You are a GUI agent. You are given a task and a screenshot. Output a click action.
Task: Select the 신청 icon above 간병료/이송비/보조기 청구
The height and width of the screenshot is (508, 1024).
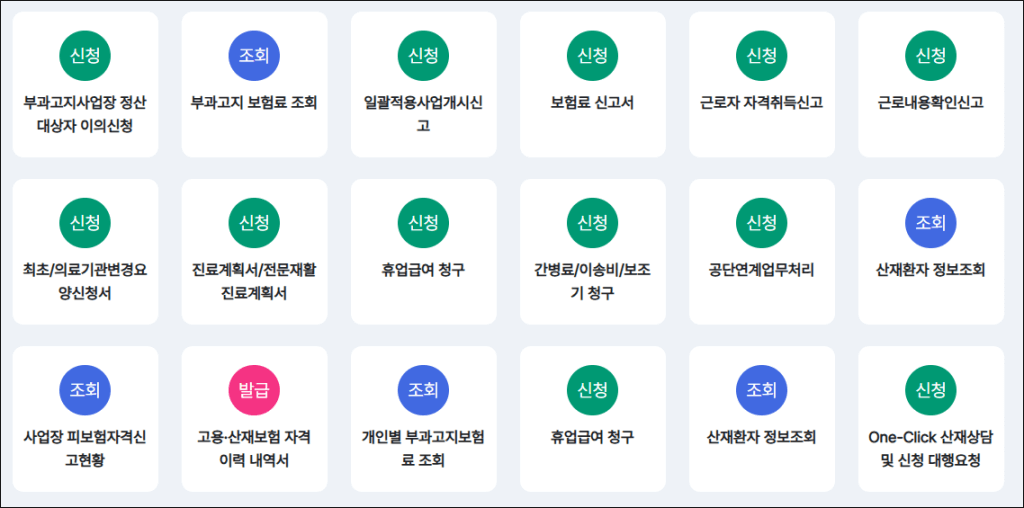[592, 223]
